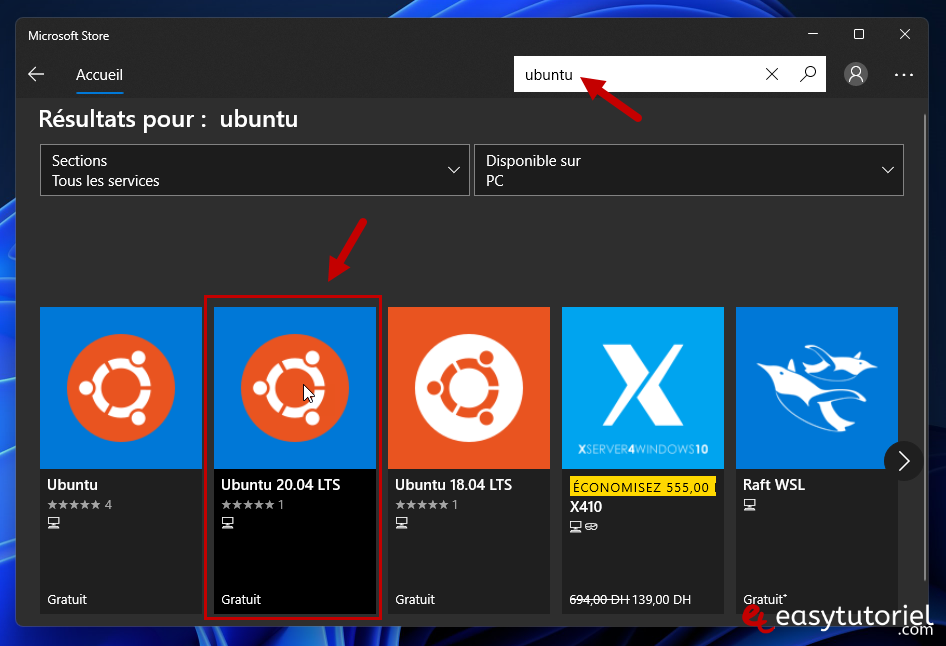Go back with the back arrow
Viewport: 946px width, 646px height.
point(36,74)
